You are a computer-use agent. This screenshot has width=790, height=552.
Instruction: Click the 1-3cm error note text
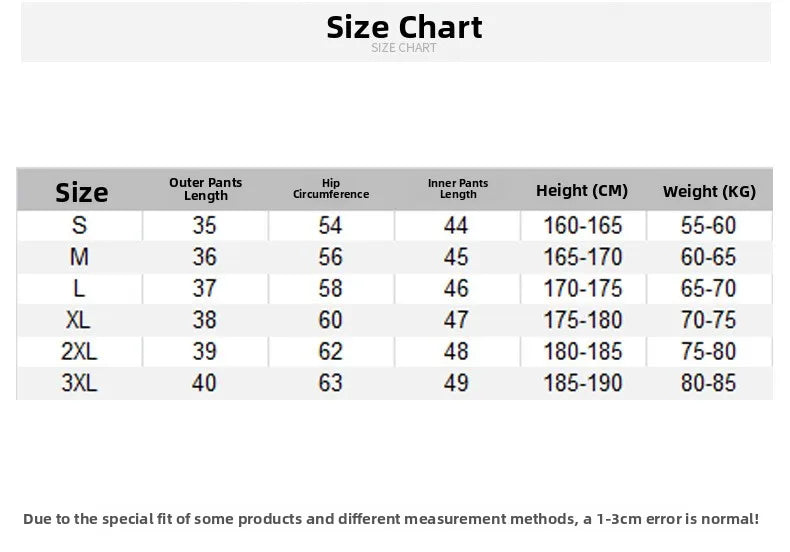pos(391,519)
